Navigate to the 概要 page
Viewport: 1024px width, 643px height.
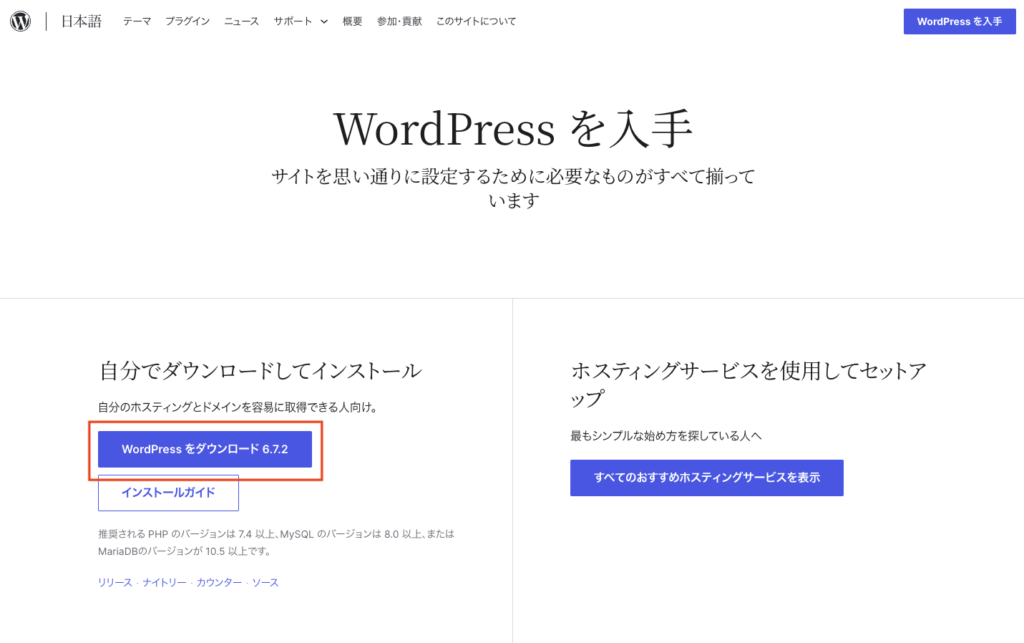point(352,21)
